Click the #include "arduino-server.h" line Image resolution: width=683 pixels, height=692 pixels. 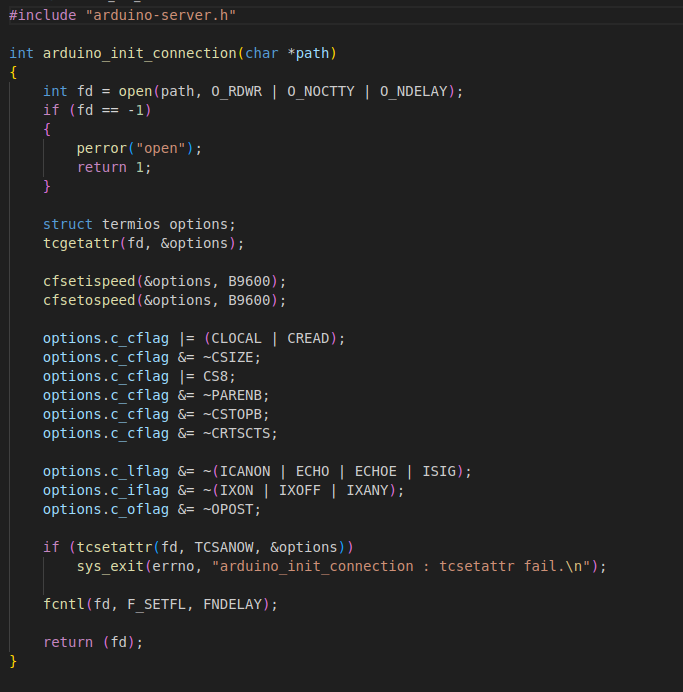tap(123, 15)
